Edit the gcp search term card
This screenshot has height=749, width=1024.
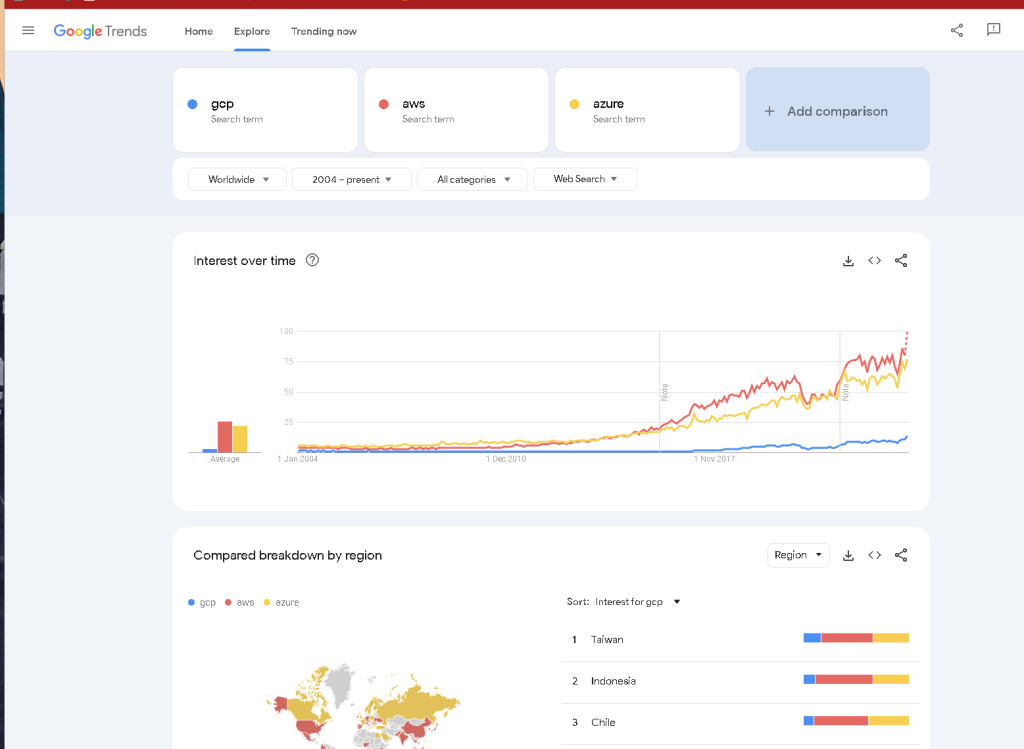tap(265, 110)
